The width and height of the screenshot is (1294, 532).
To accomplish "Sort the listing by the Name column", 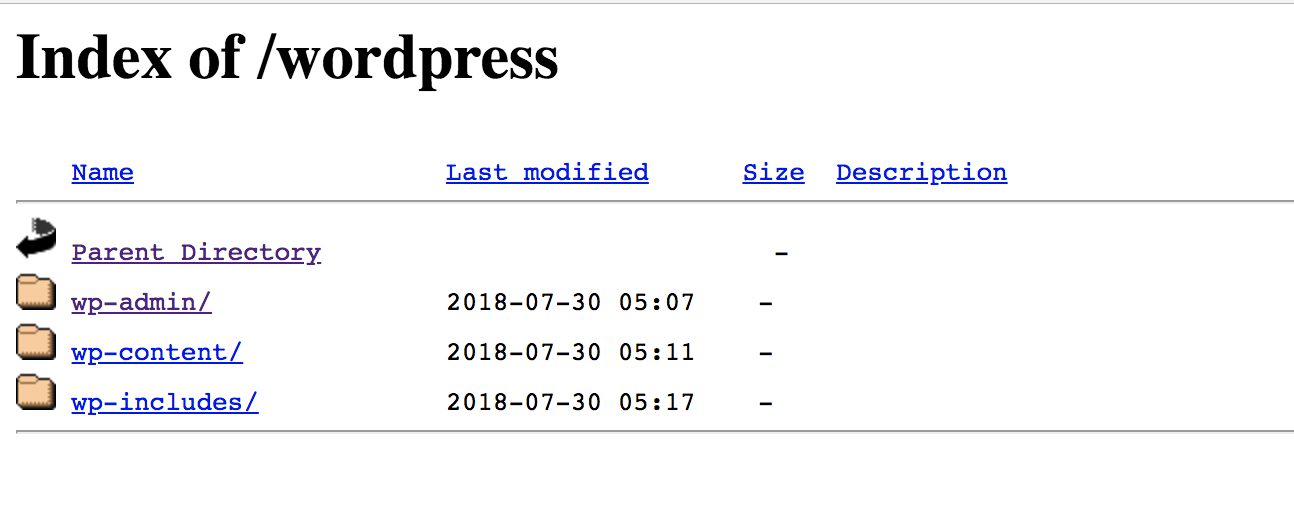I will (102, 173).
